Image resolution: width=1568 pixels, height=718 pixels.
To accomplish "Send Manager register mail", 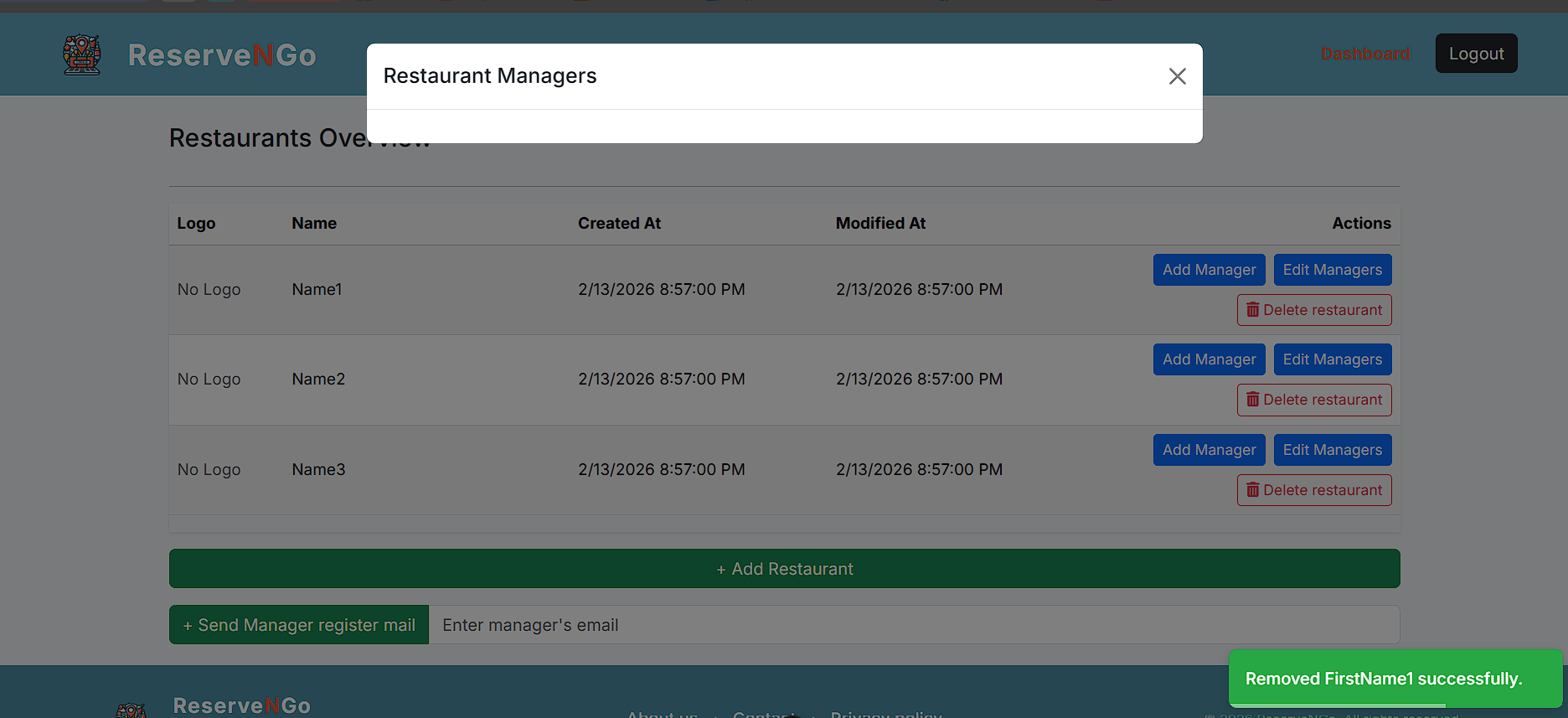I will pyautogui.click(x=299, y=625).
